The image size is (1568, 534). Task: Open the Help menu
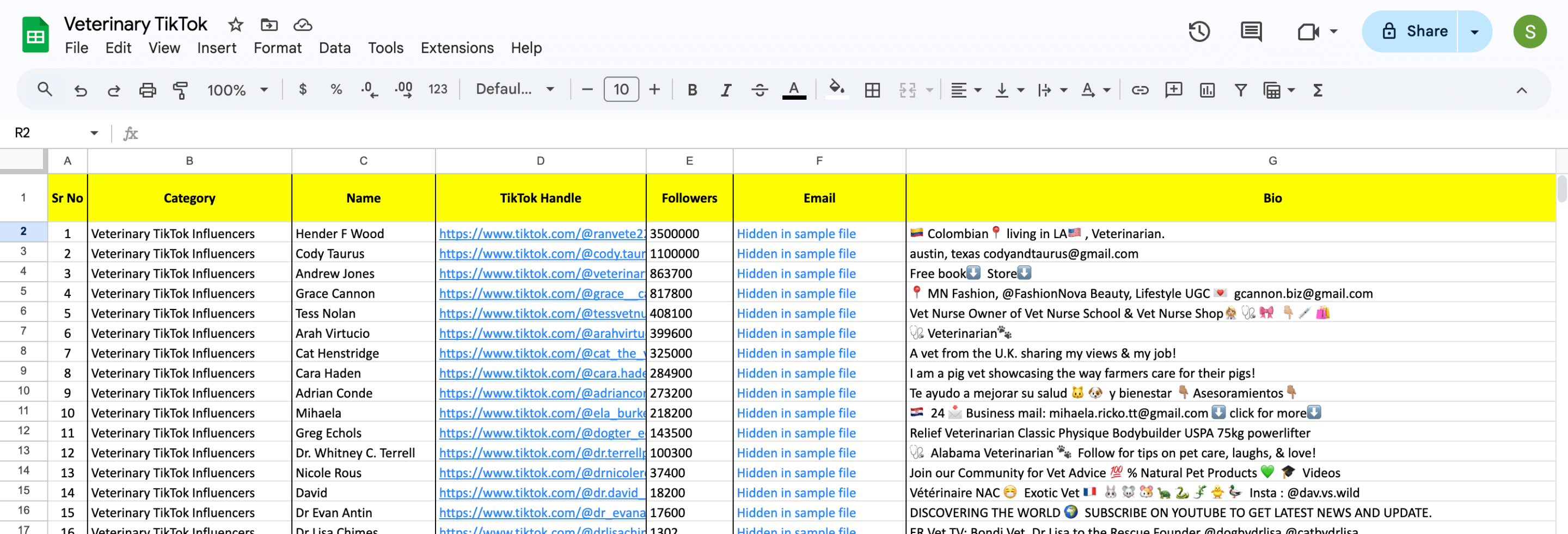tap(526, 47)
